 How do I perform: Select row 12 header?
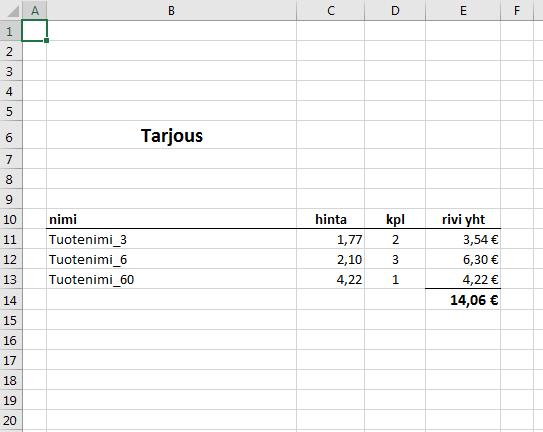pyautogui.click(x=11, y=259)
